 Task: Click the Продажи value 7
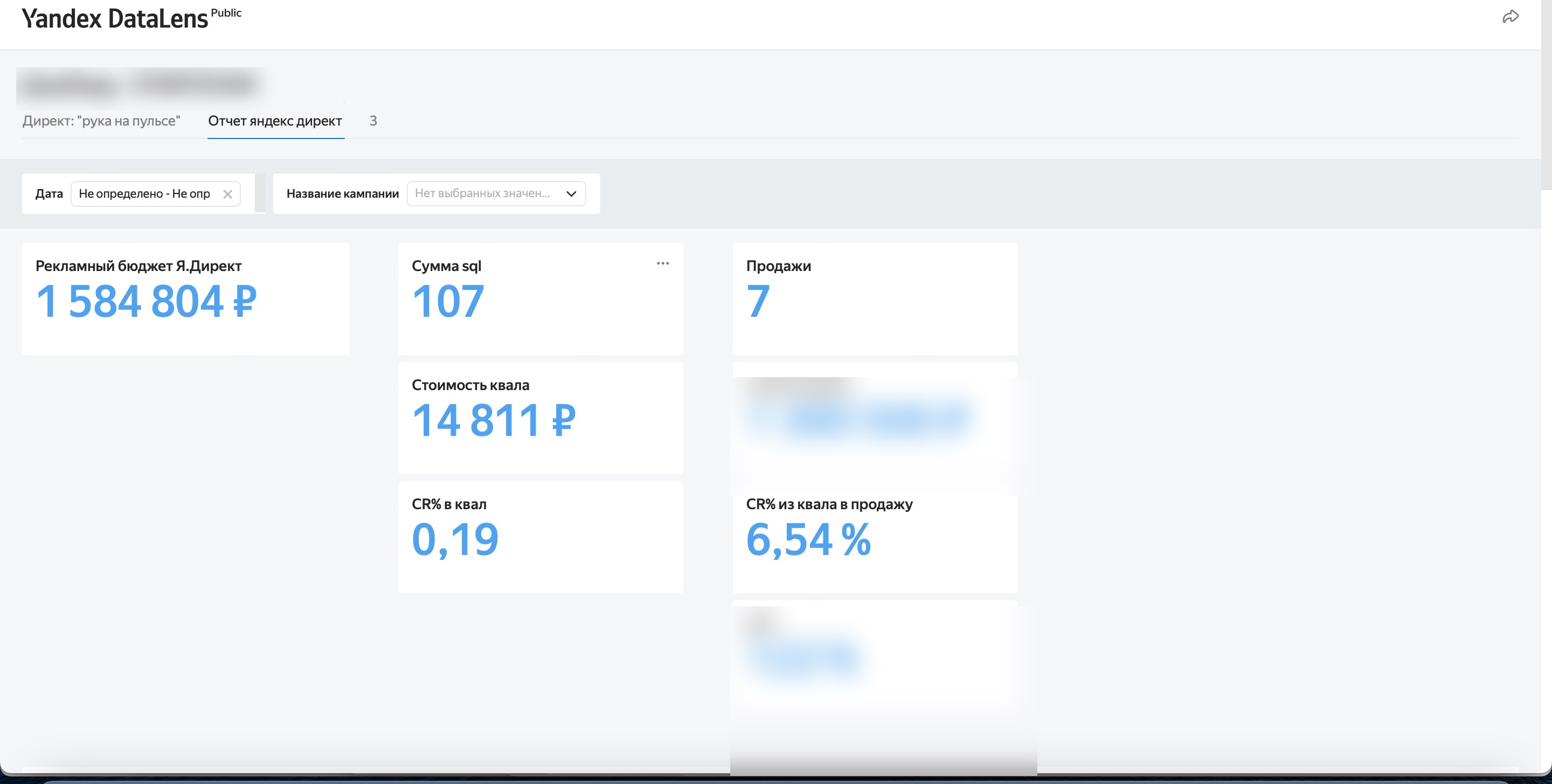click(x=758, y=301)
